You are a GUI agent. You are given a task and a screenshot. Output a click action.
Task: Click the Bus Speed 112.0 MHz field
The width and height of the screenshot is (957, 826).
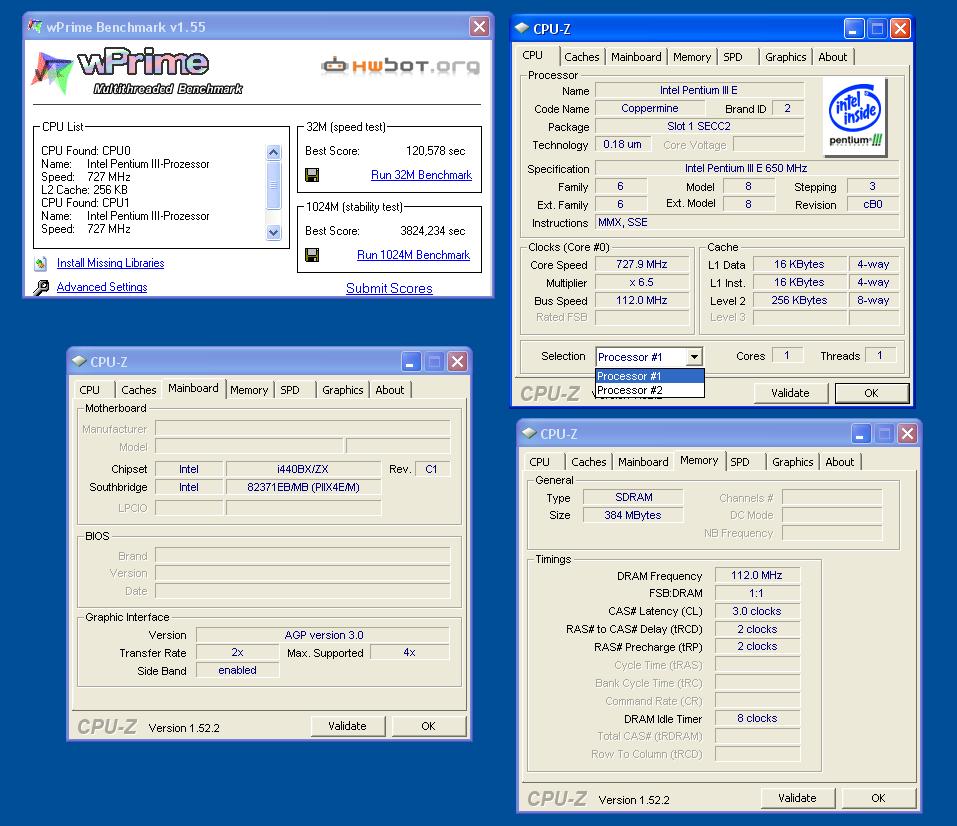[641, 300]
